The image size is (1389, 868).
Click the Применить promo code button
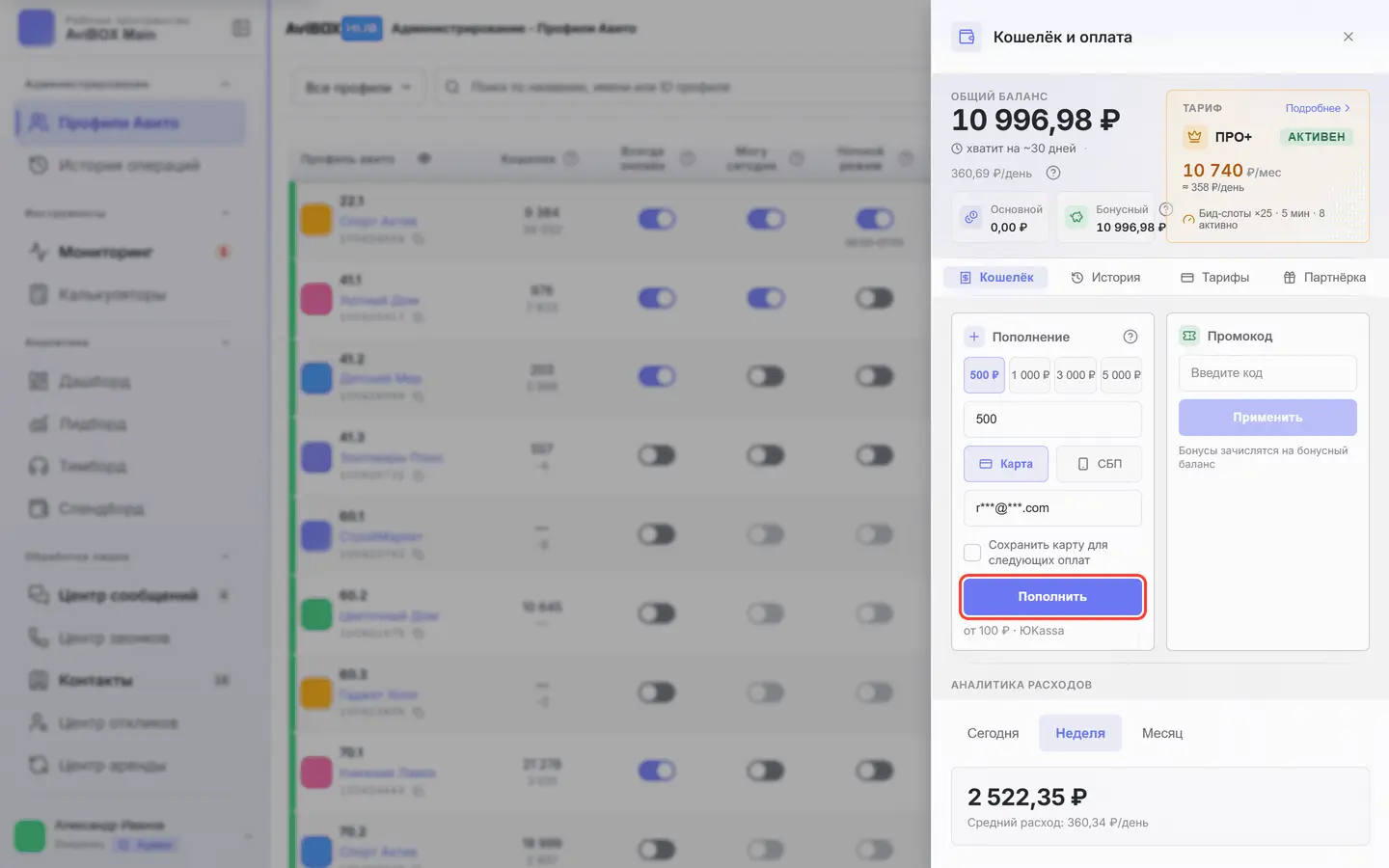(x=1267, y=418)
